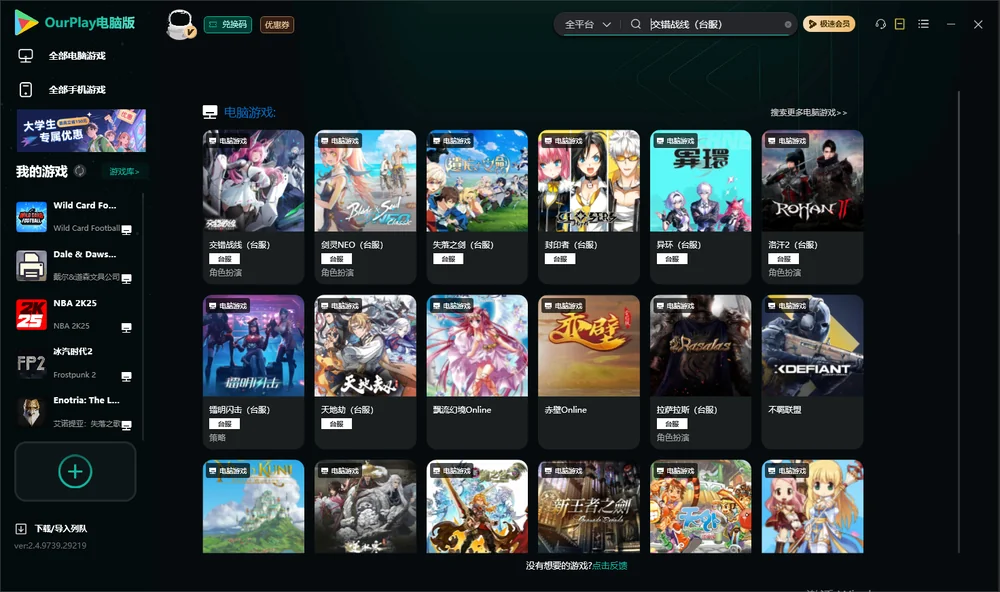Open NBA 2K25 game icon

tap(31, 314)
